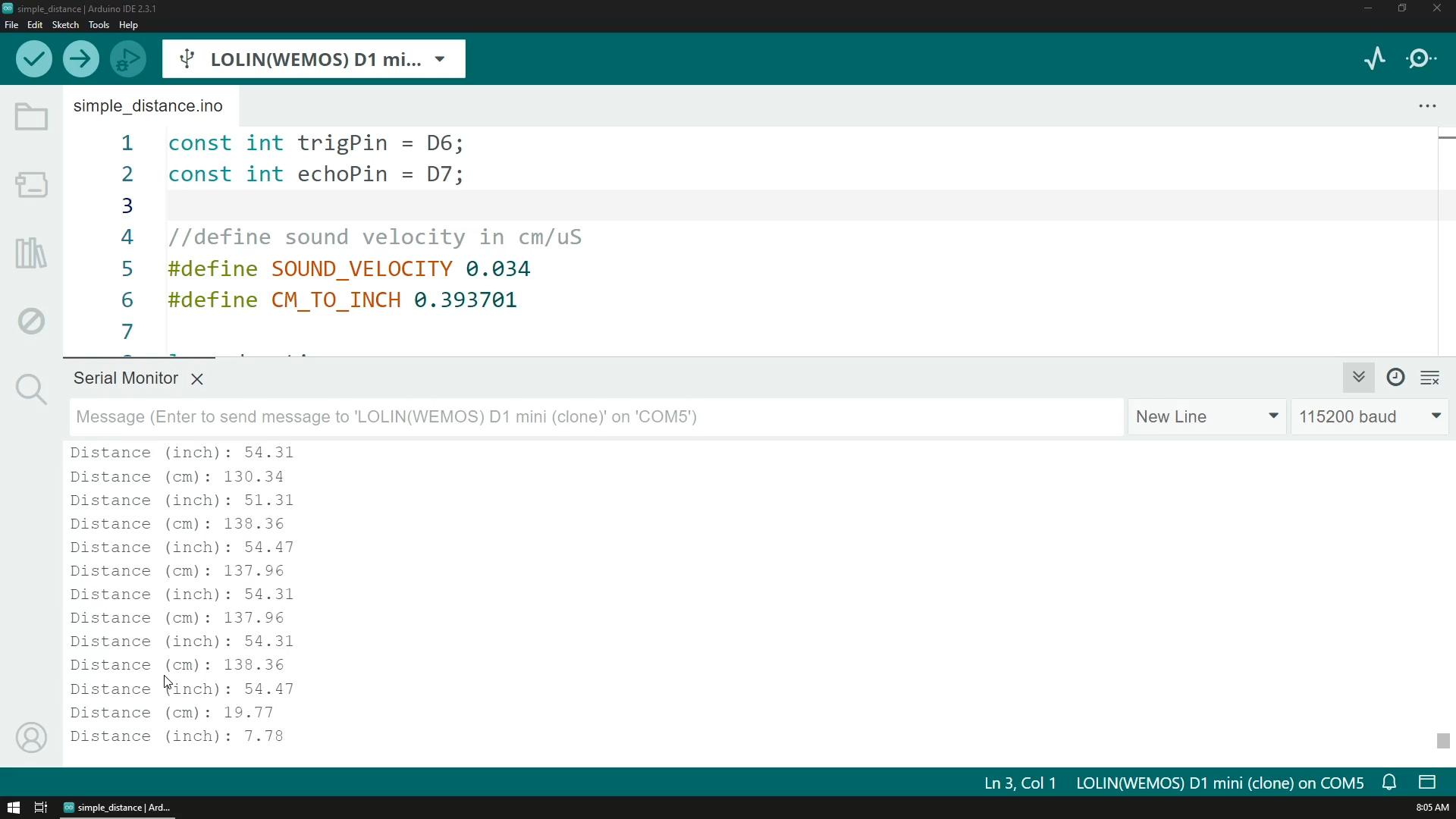This screenshot has height=819, width=1456.
Task: Click the Verify/Compile checkmark icon
Action: click(x=33, y=59)
